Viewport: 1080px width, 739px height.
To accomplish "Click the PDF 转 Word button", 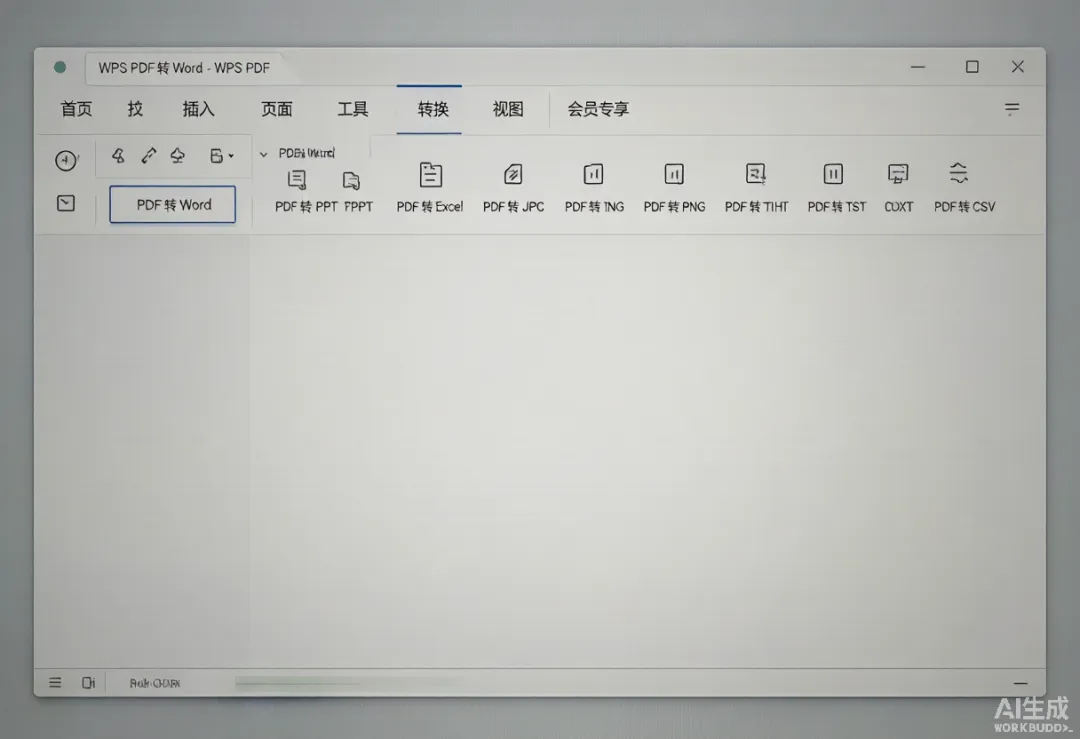I will 172,205.
